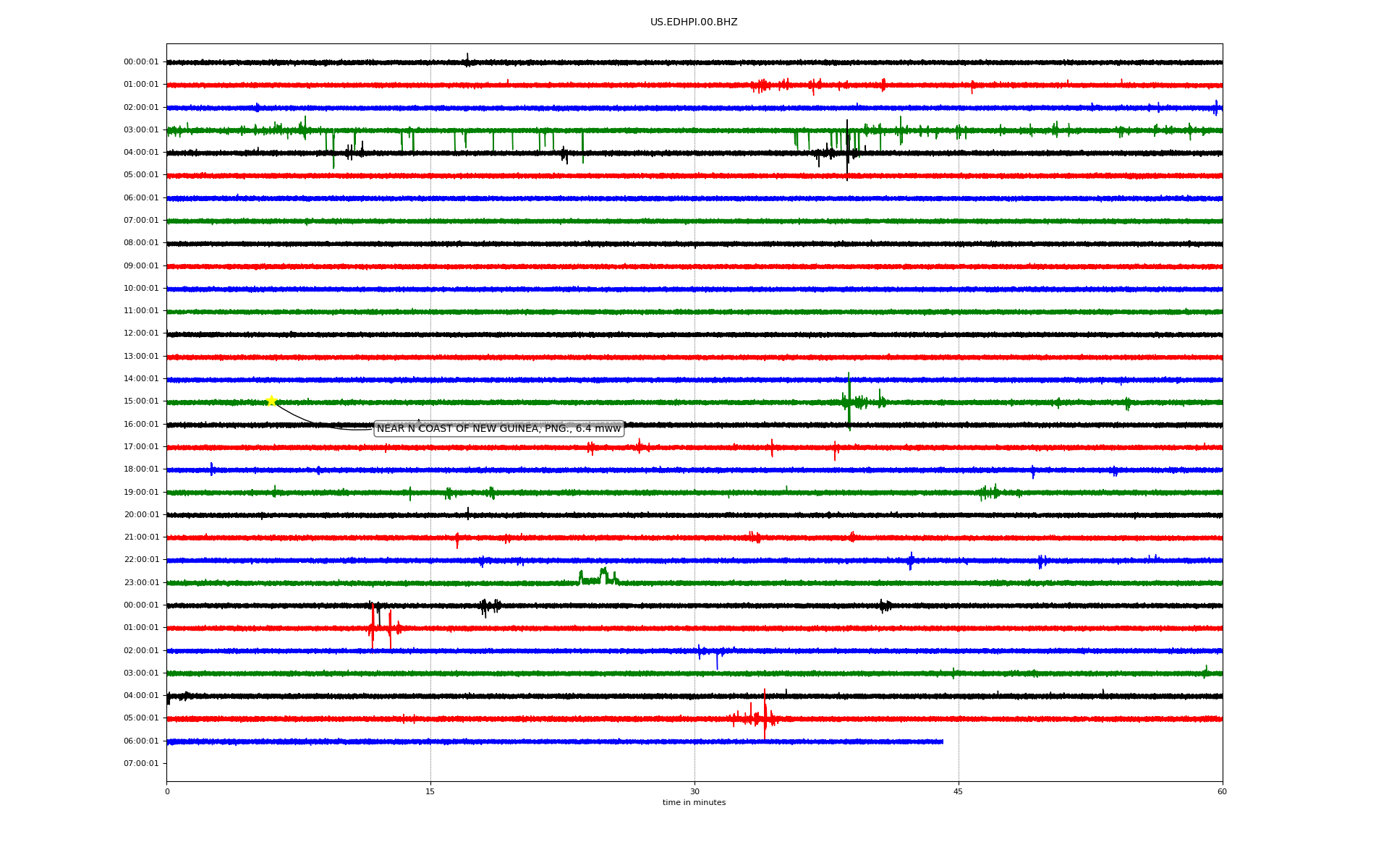
Task: Click the x-axis tick label 60
Action: click(1222, 792)
